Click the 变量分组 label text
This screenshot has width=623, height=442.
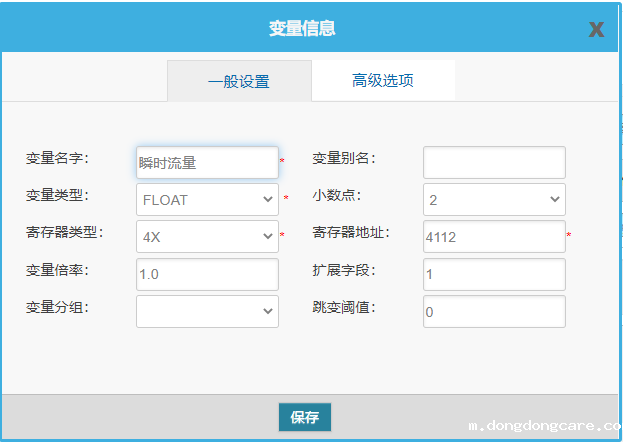57,307
